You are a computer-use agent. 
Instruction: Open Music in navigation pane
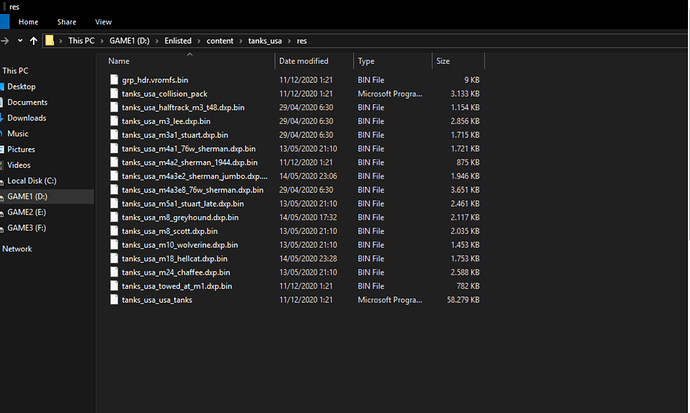[18, 134]
